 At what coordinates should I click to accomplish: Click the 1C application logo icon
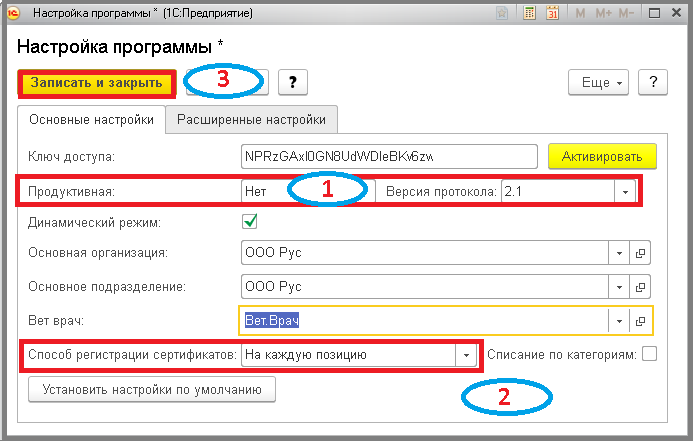click(x=13, y=13)
